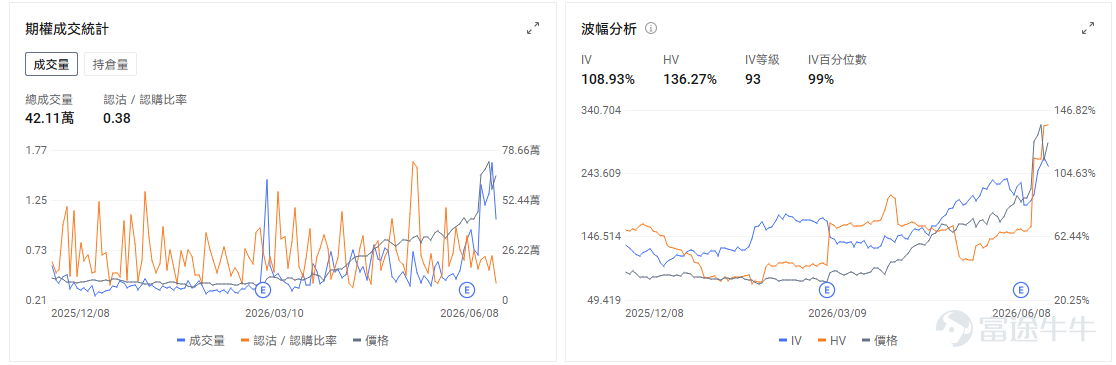The height and width of the screenshot is (365, 1116).
Task: Click the IV百分位數 value 99%
Action: coord(821,79)
